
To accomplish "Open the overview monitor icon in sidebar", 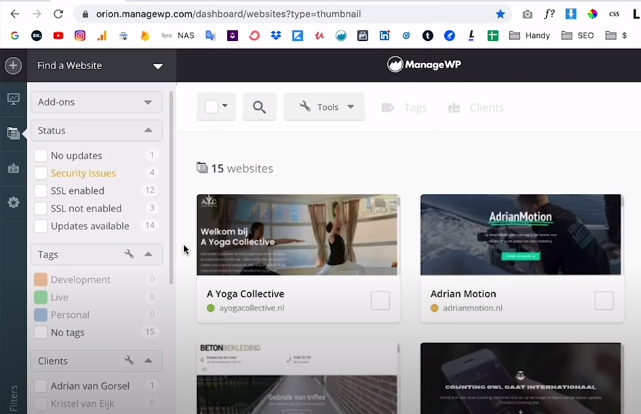I will [13, 99].
